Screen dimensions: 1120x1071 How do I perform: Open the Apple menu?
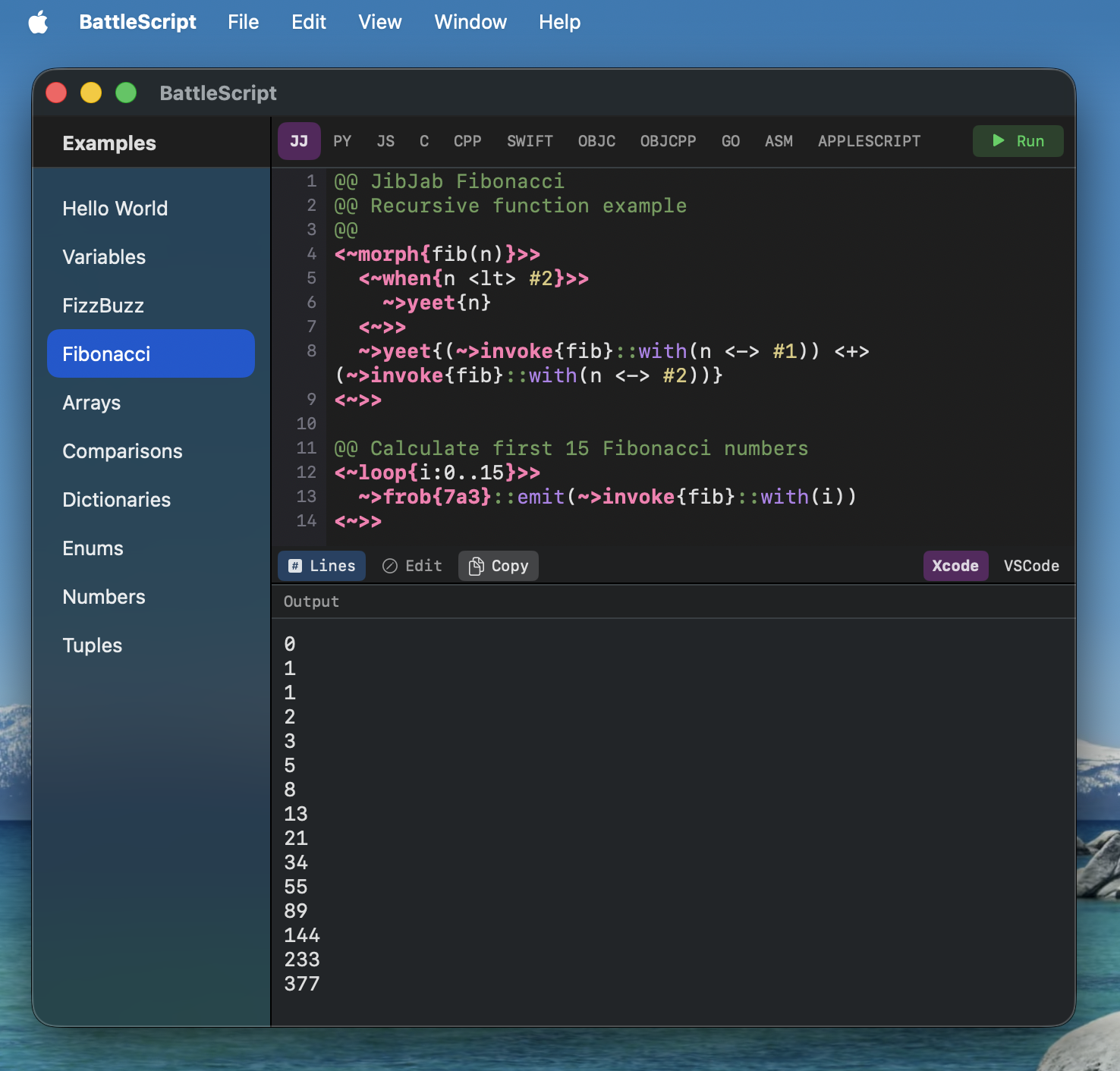tap(38, 22)
